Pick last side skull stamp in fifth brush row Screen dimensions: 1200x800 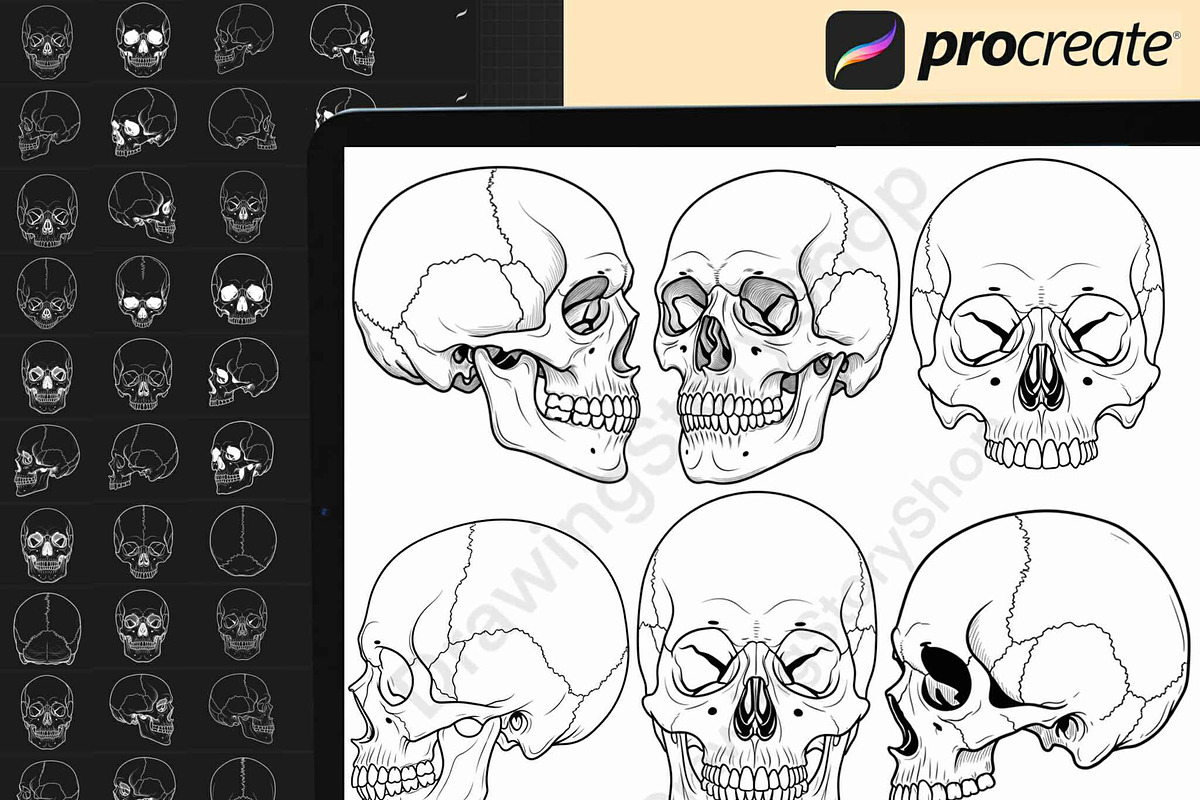tap(243, 372)
